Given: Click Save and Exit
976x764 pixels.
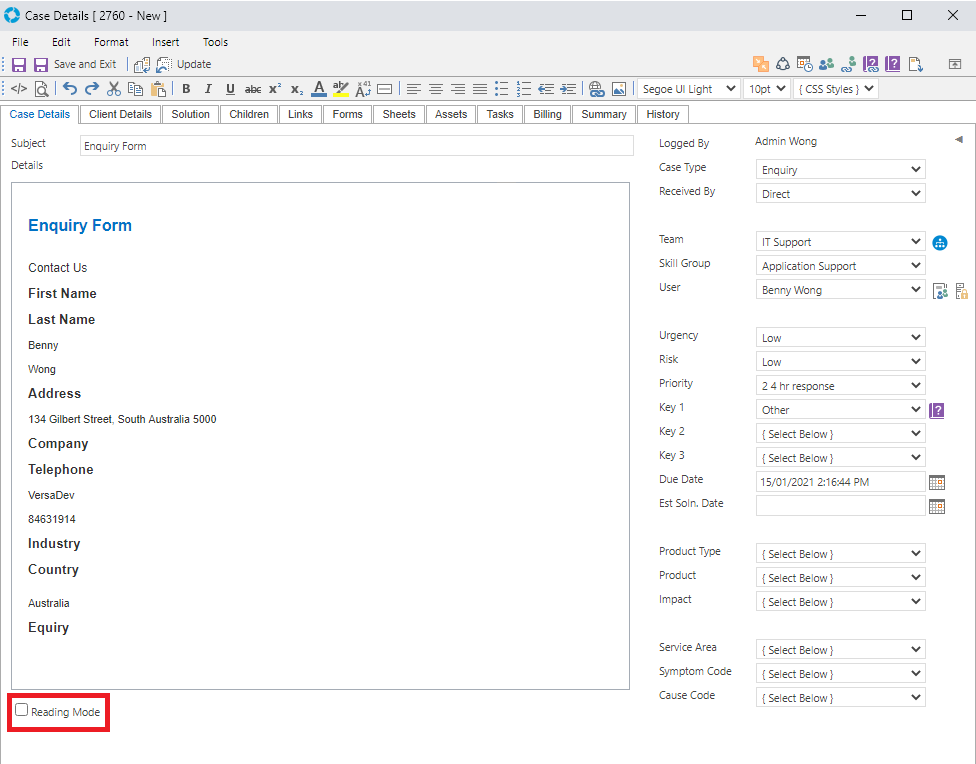Looking at the screenshot, I should pos(75,65).
